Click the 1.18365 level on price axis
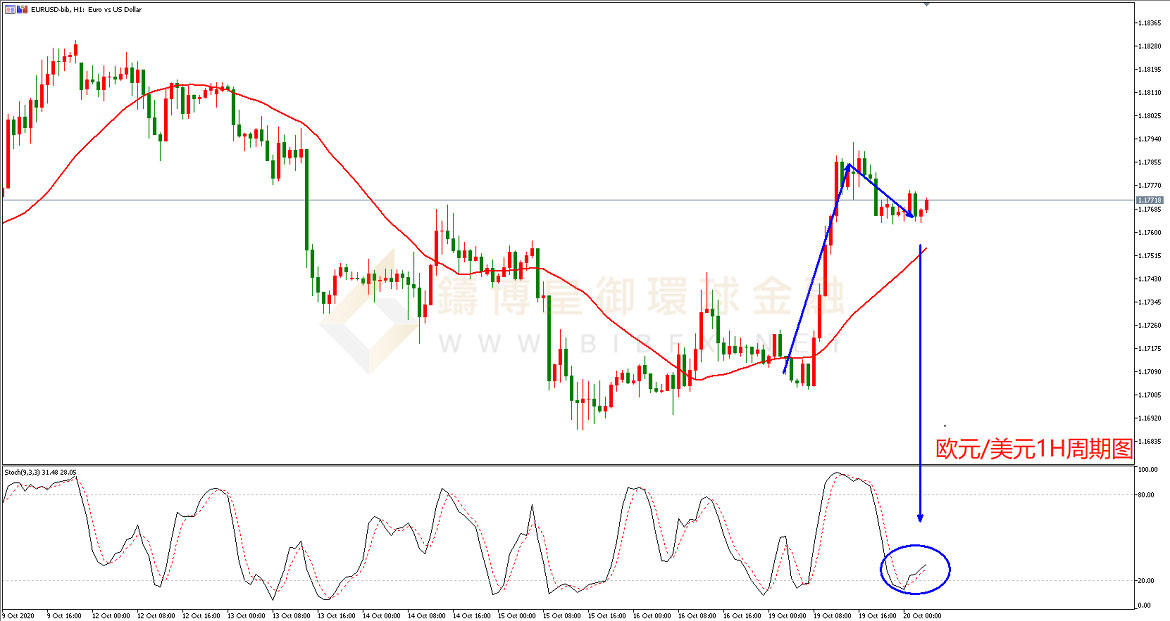 tap(1149, 22)
